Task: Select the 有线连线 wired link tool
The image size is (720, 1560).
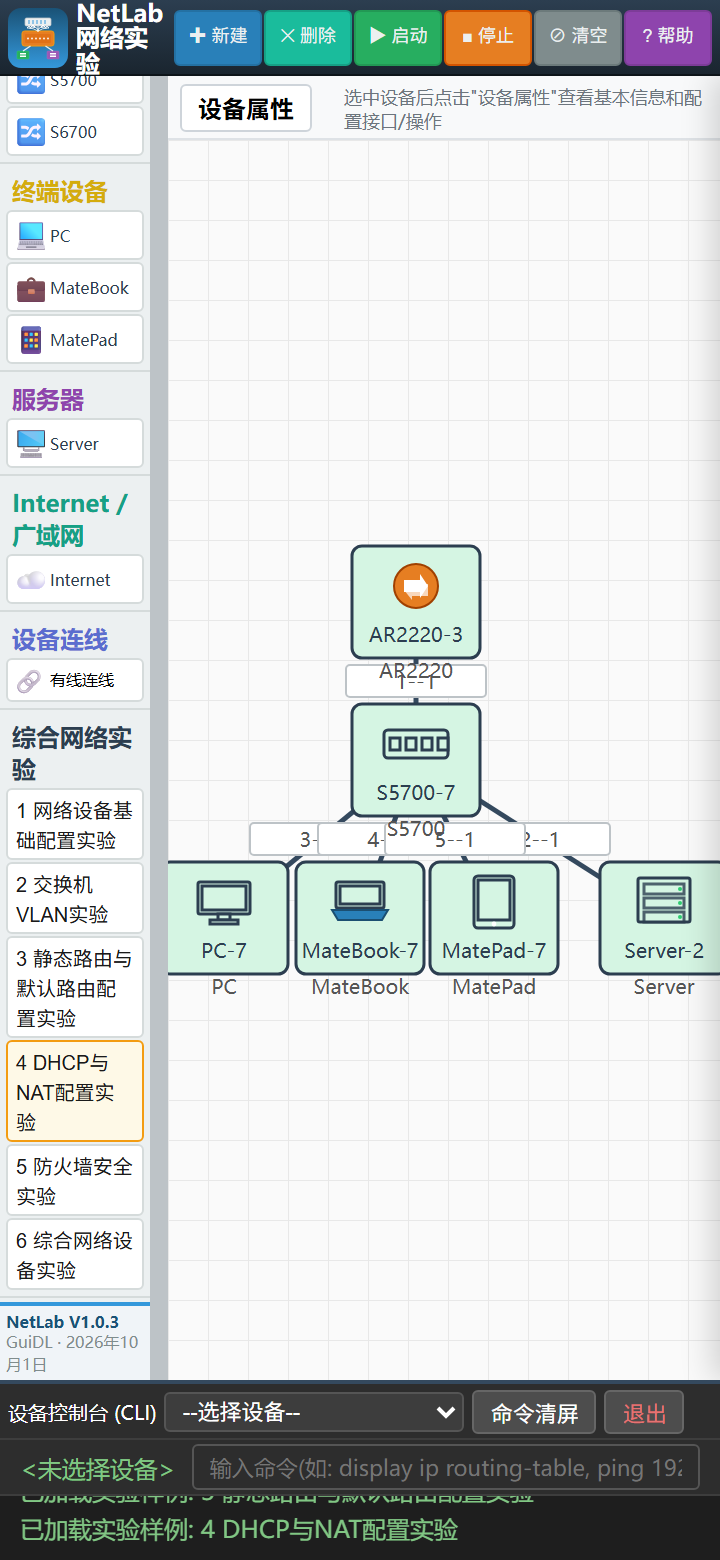Action: [x=75, y=680]
